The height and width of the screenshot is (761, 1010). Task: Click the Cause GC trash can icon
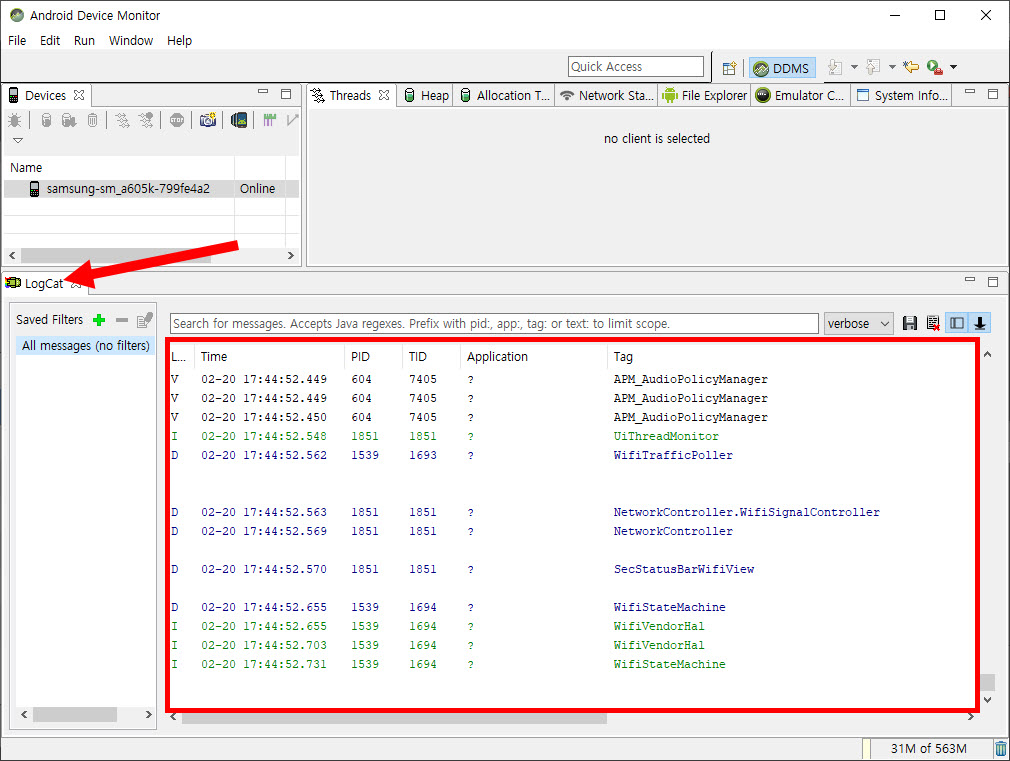(93, 120)
